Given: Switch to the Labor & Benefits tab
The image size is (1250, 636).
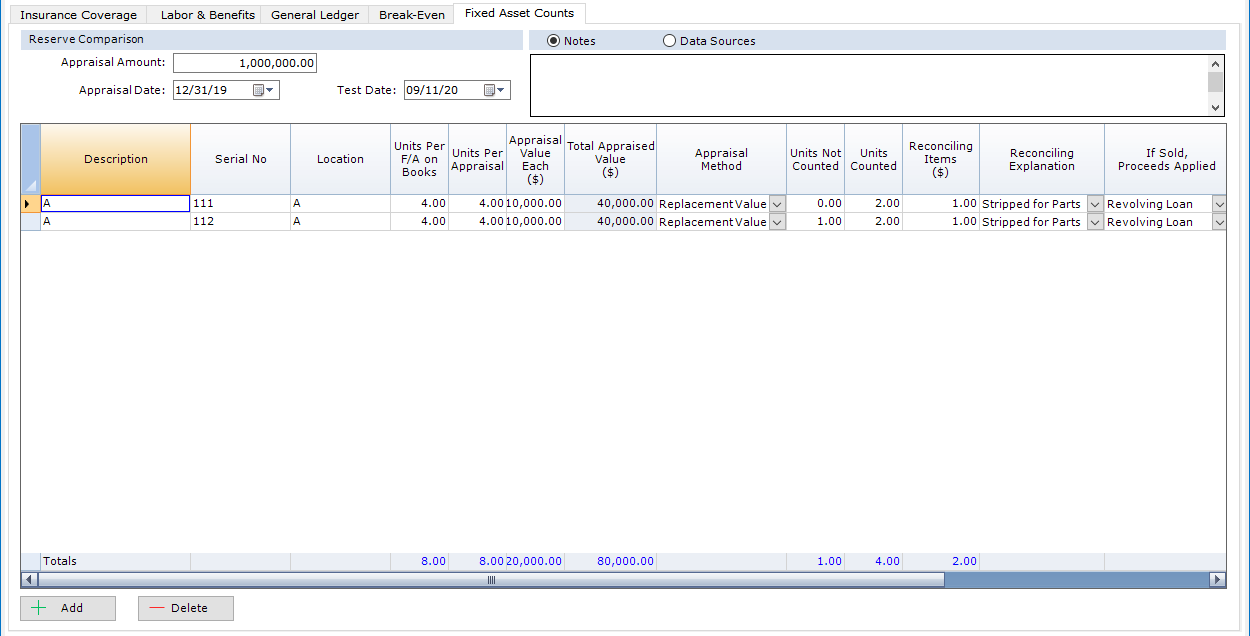Looking at the screenshot, I should tap(207, 15).
